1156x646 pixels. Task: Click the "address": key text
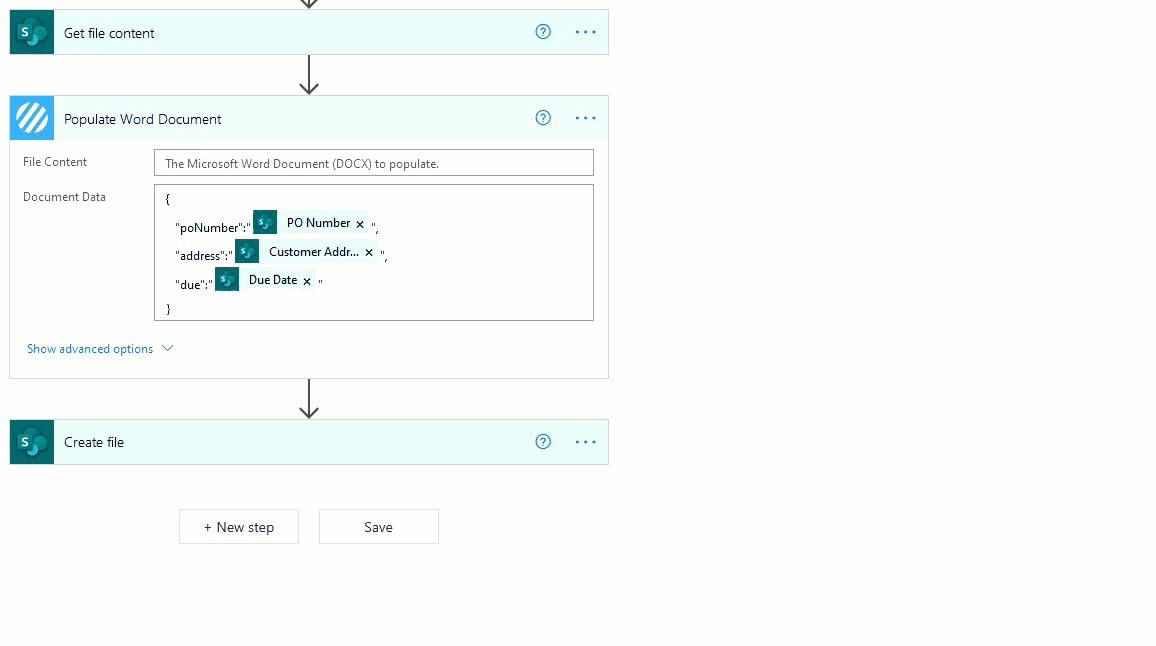coord(203,256)
